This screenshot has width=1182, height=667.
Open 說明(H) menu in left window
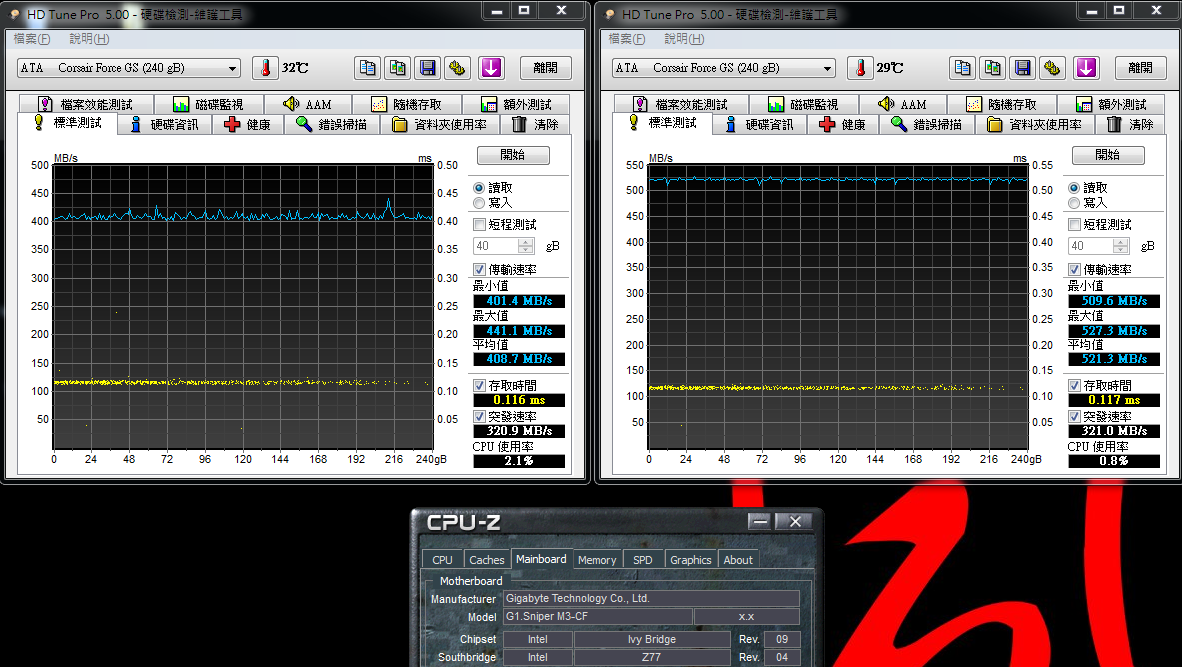click(89, 38)
